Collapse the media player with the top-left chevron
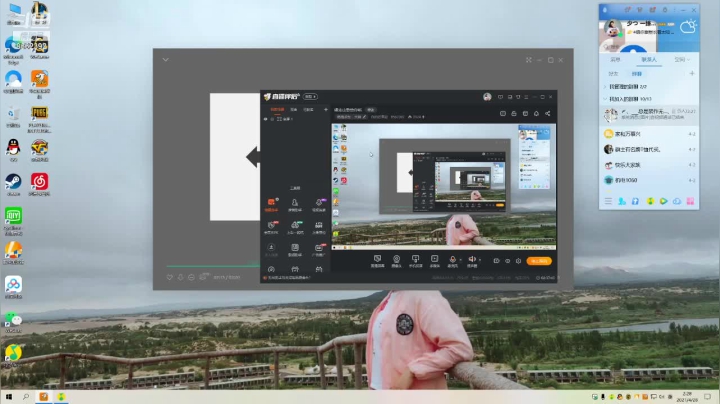 (x=165, y=60)
